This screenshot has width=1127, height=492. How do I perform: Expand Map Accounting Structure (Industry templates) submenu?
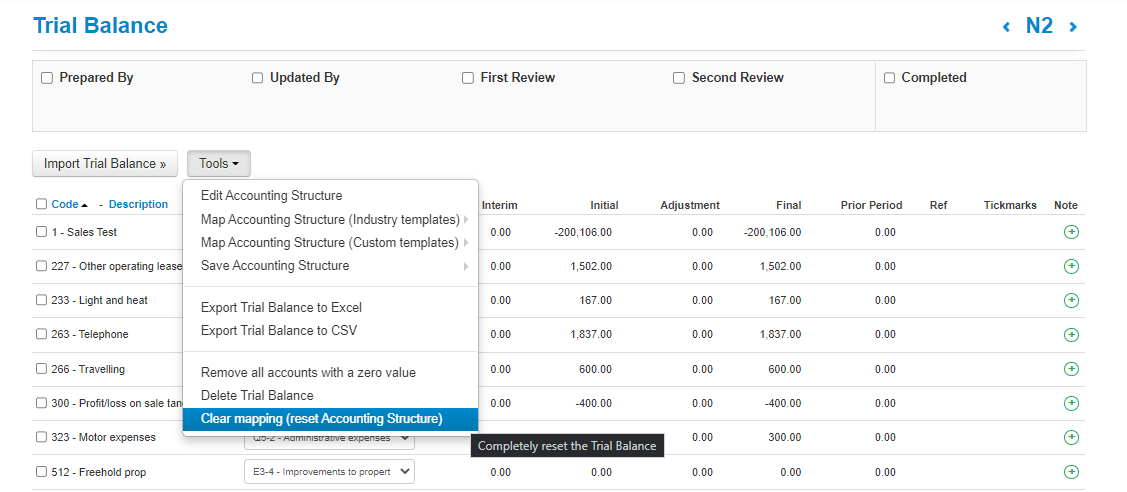(x=331, y=219)
